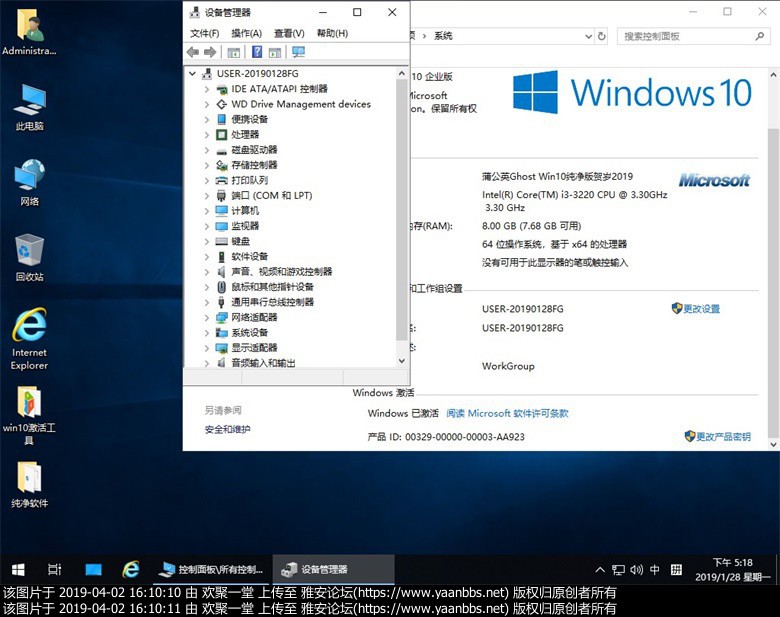Open the address bar history dropdown arrow
Screen dimensions: 780x617
(x=588, y=36)
